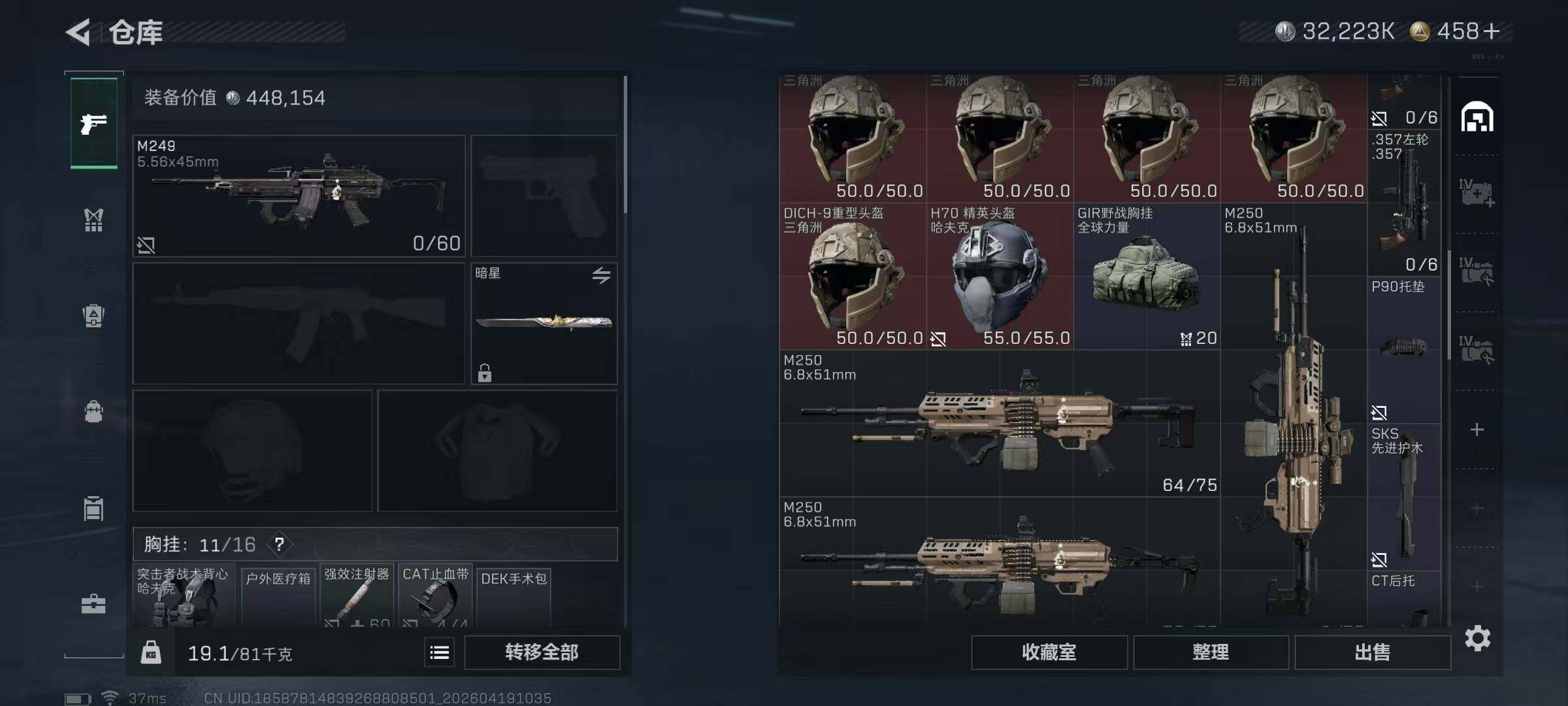Open the settings gear near 出售
Viewport: 1568px width, 706px height.
1477,638
